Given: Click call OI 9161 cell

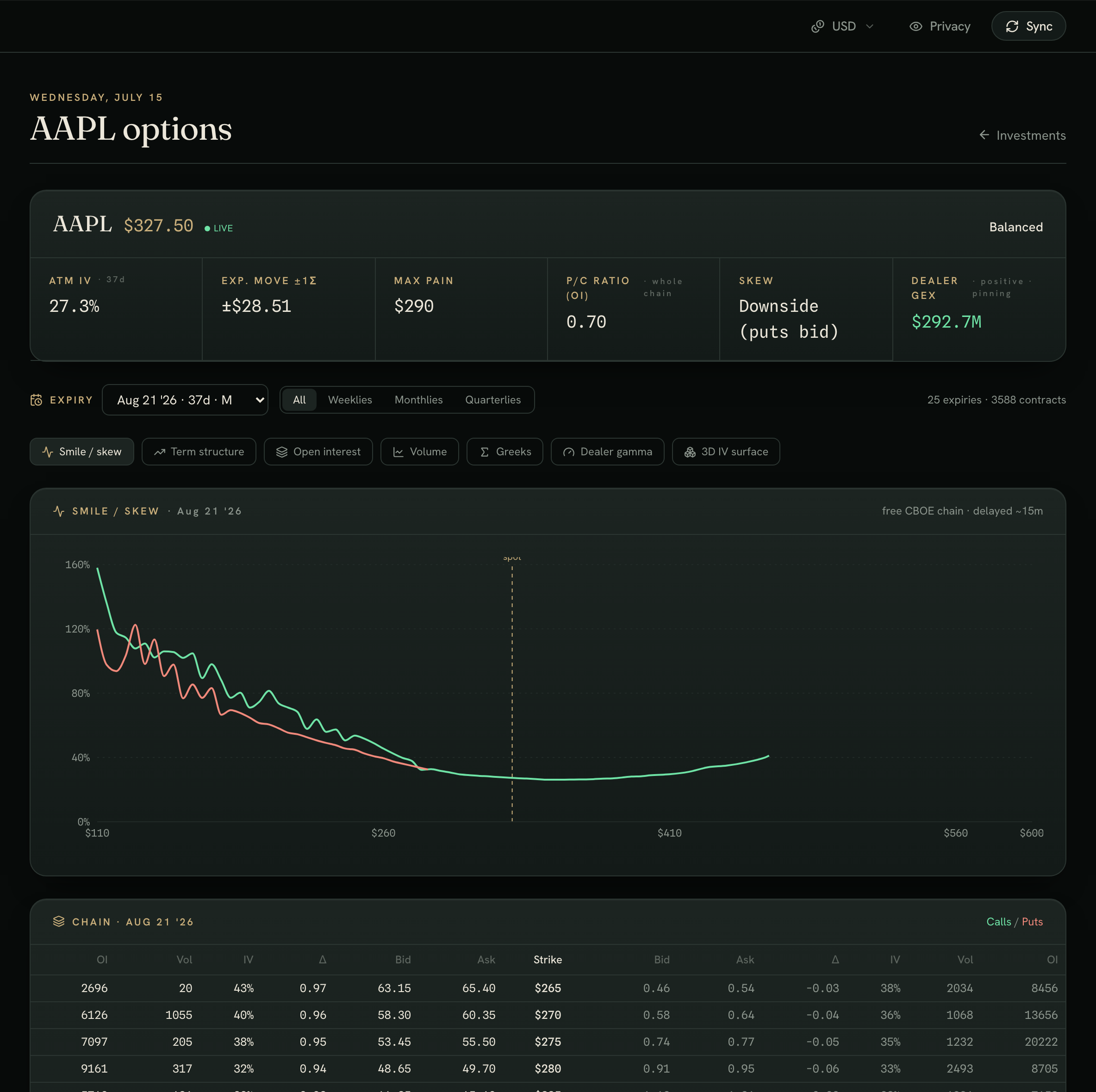Looking at the screenshot, I should [x=94, y=1068].
